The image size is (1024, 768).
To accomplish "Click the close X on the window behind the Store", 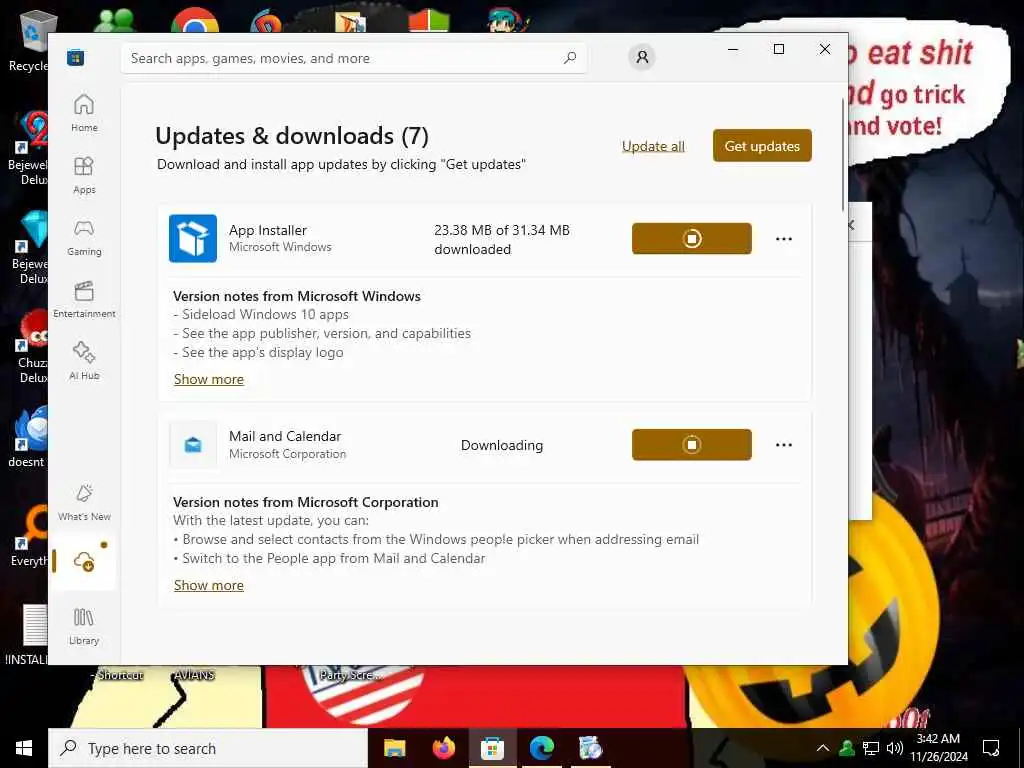I will pyautogui.click(x=852, y=225).
